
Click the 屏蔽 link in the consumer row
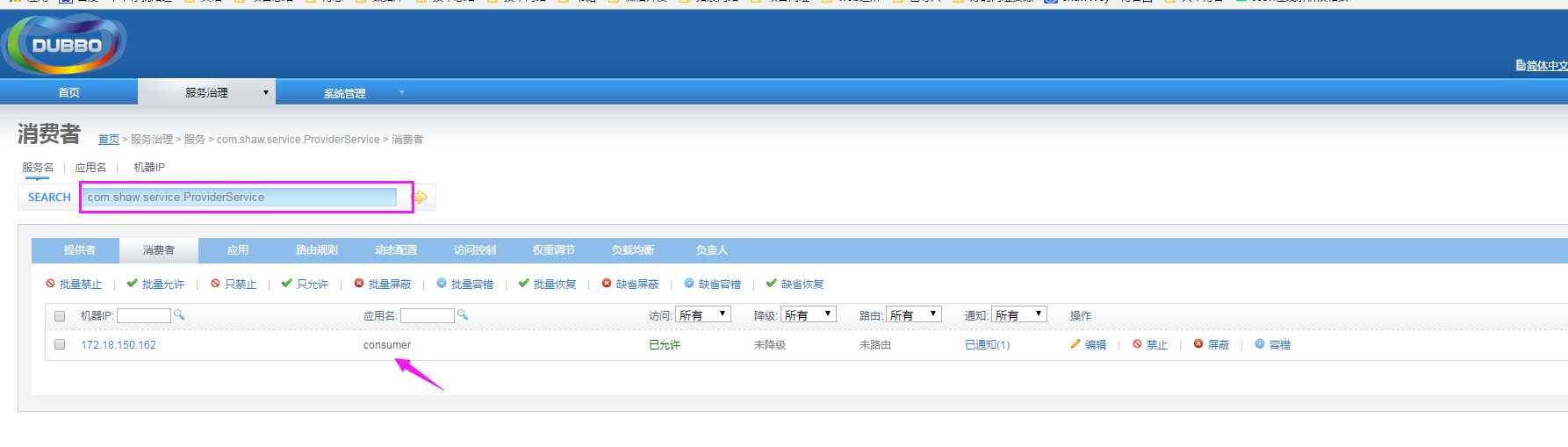pyautogui.click(x=1219, y=345)
